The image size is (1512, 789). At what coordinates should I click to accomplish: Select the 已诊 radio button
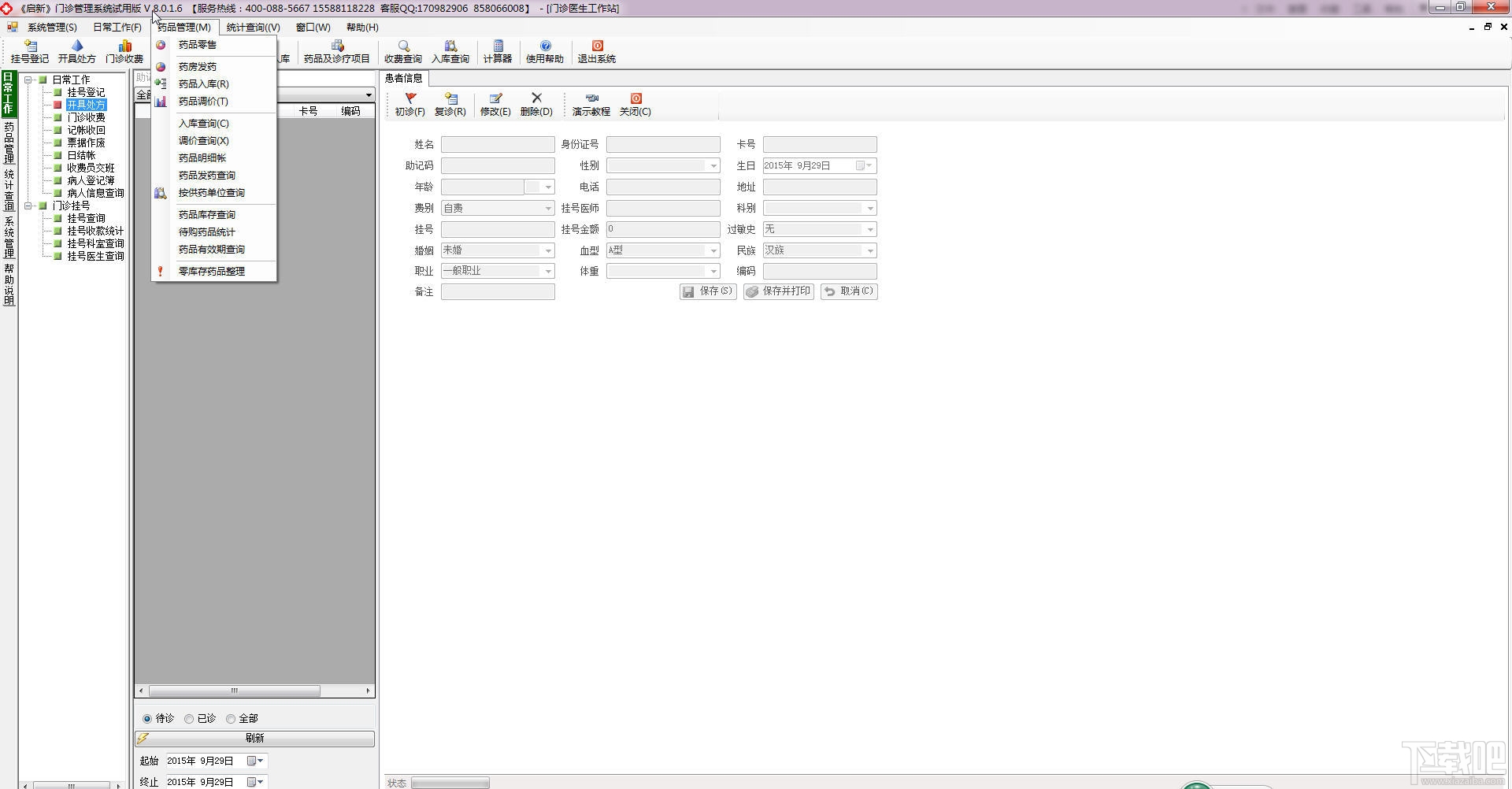[189, 719]
